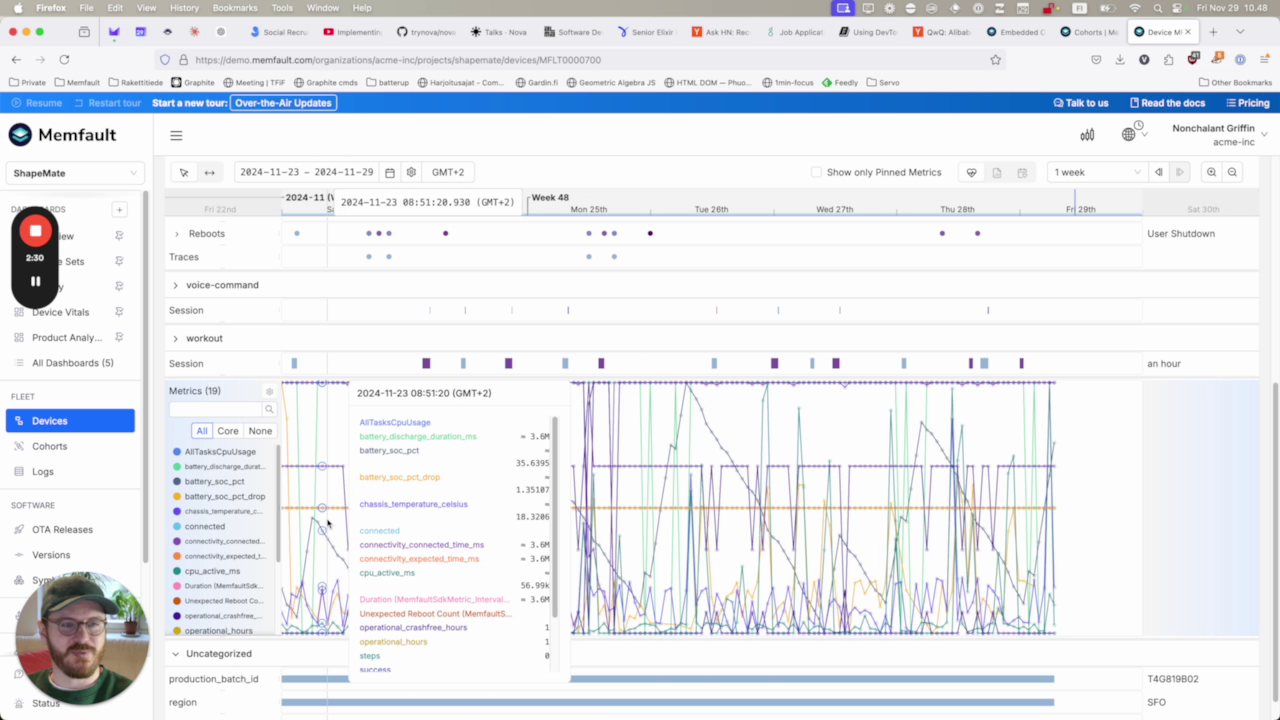Expand the Reboots row chevron
Screen dimensions: 1280x720
coord(177,234)
